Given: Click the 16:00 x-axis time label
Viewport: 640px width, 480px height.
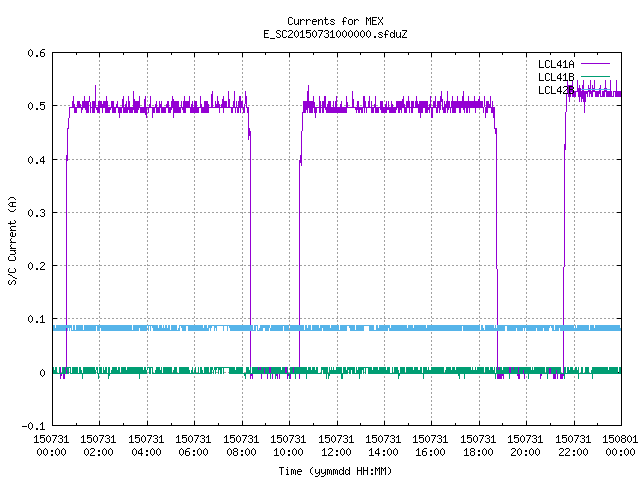Looking at the screenshot, I should (430, 452).
